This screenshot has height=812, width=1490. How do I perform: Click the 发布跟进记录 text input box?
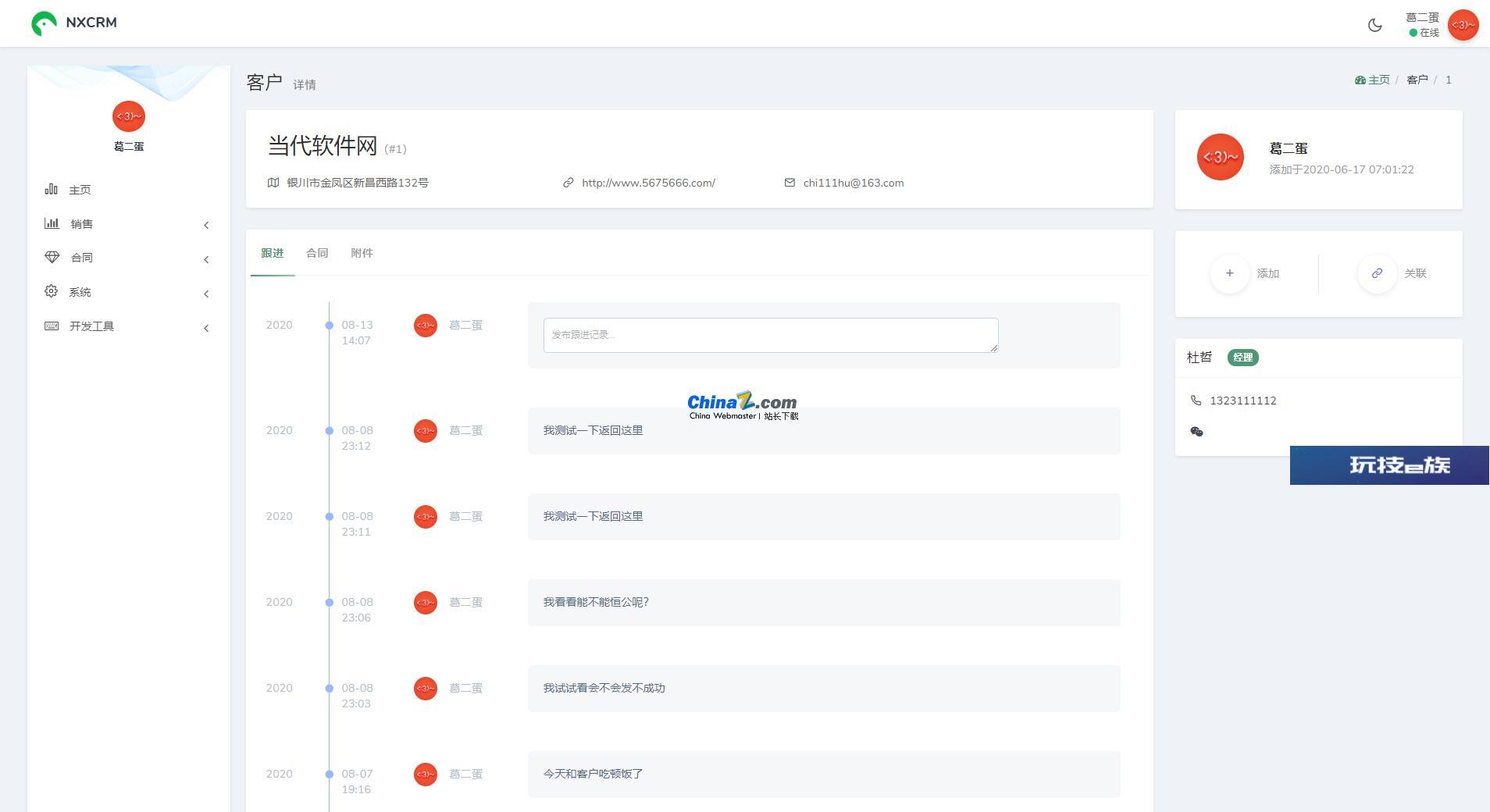(770, 335)
